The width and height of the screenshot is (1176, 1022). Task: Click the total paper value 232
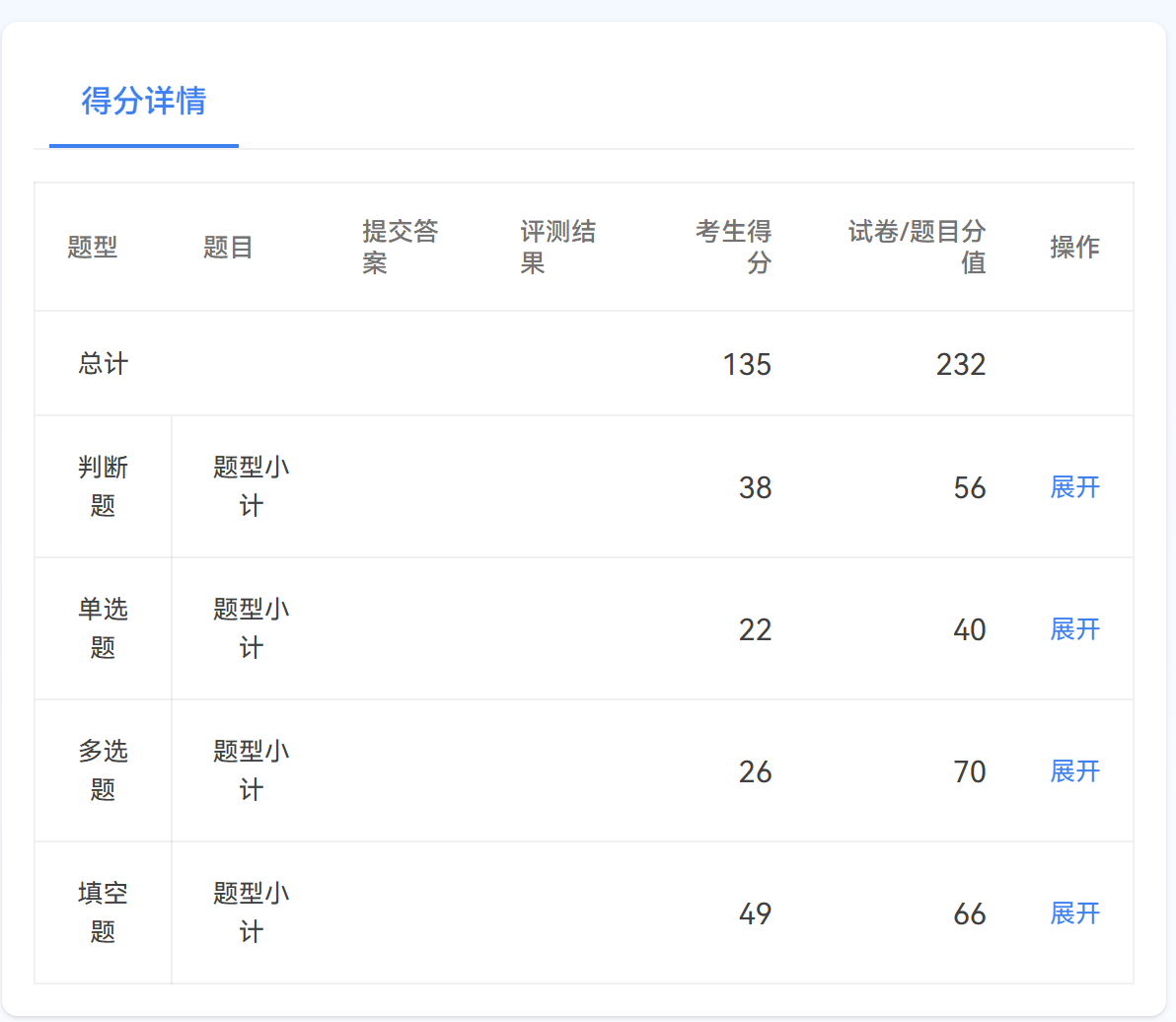[x=961, y=365]
